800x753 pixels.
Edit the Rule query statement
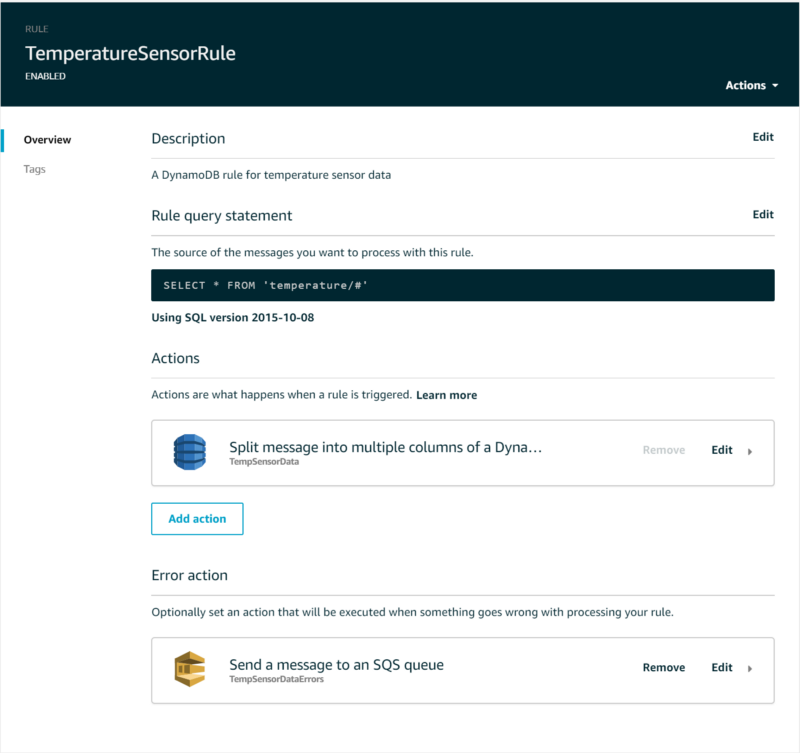click(x=763, y=214)
